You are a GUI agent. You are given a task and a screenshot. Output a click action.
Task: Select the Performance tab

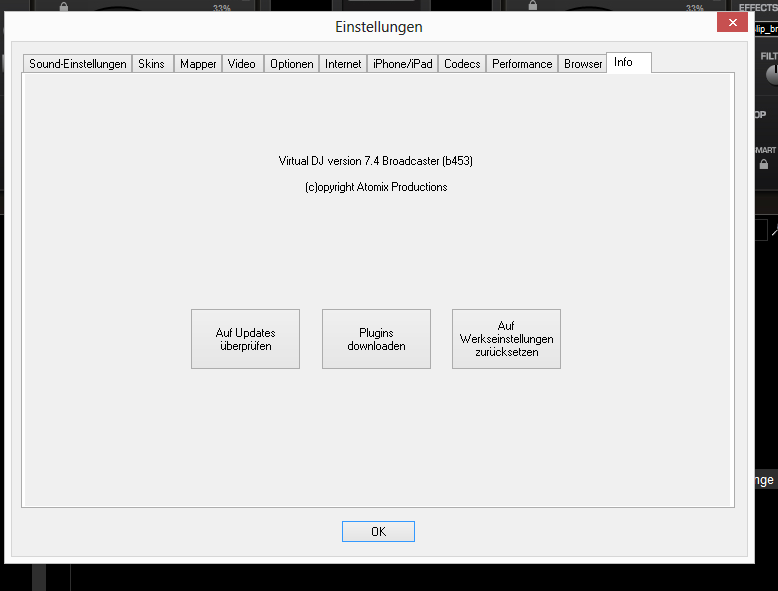[x=522, y=64]
